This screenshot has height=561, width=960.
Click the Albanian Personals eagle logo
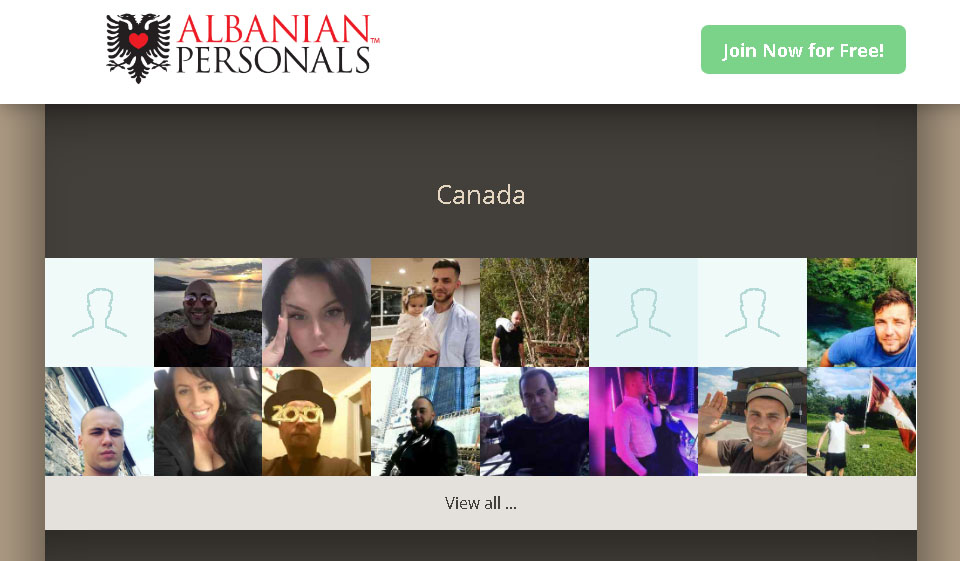tap(138, 48)
